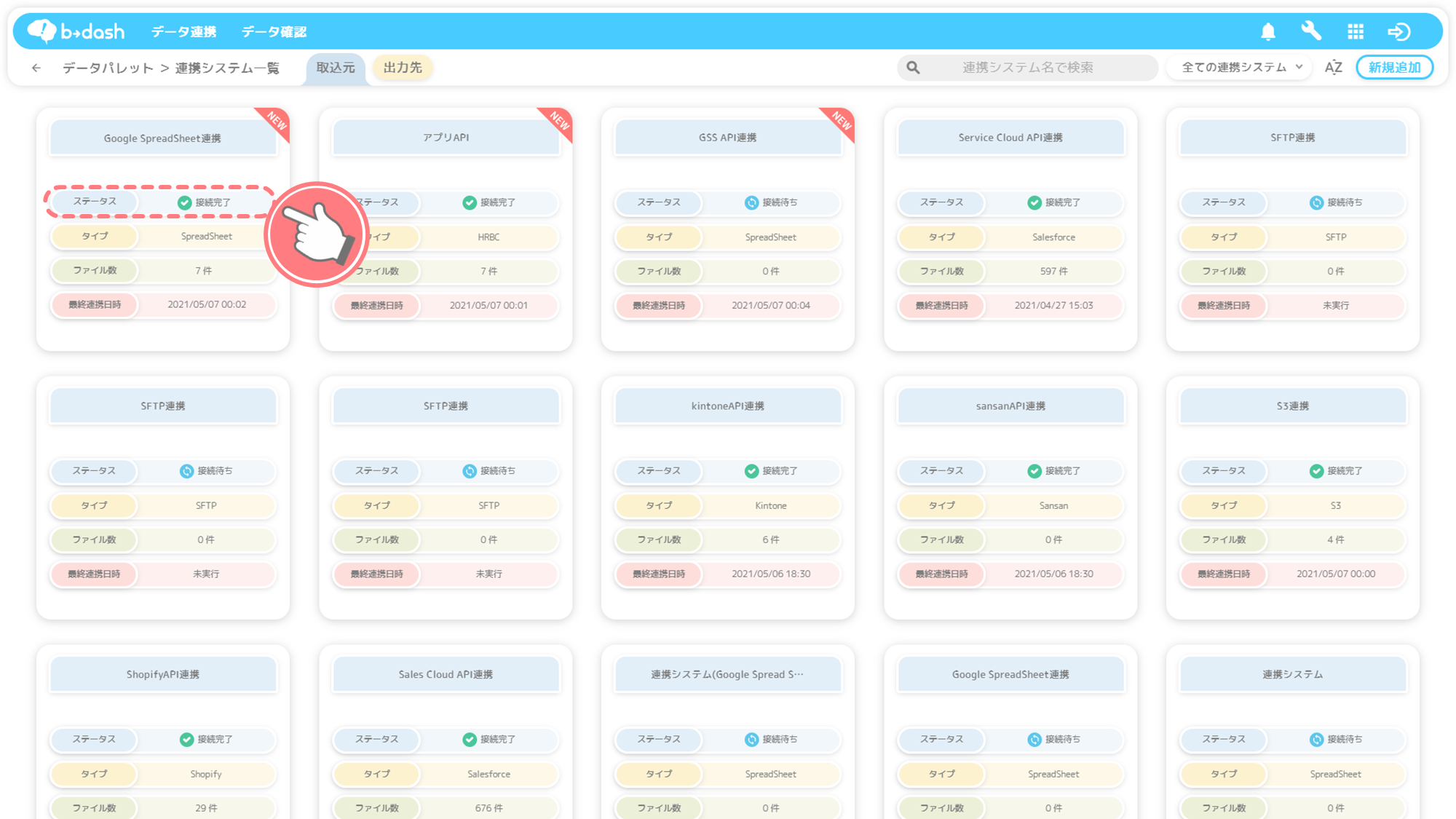Select the 連携システム一覧 breadcrumb text
The height and width of the screenshot is (819, 1456).
pyautogui.click(x=227, y=68)
